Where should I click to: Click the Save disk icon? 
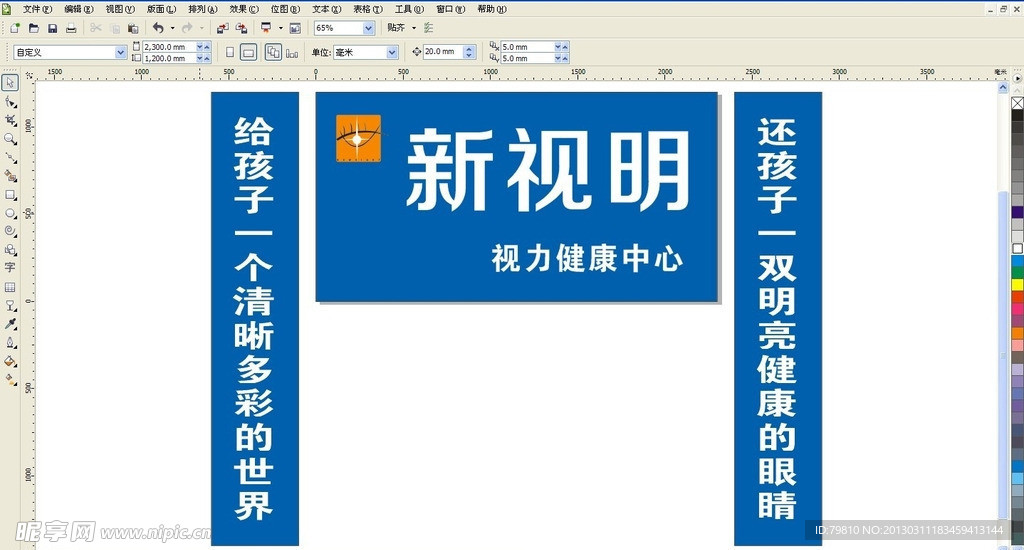(53, 28)
